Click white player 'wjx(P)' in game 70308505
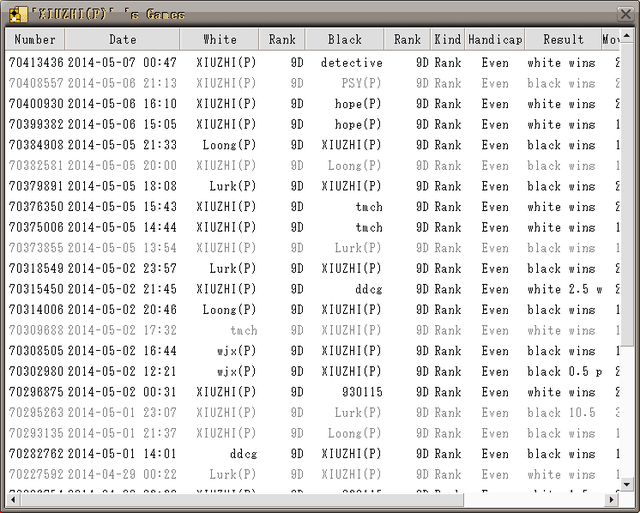The height and width of the screenshot is (513, 640). pos(236,351)
